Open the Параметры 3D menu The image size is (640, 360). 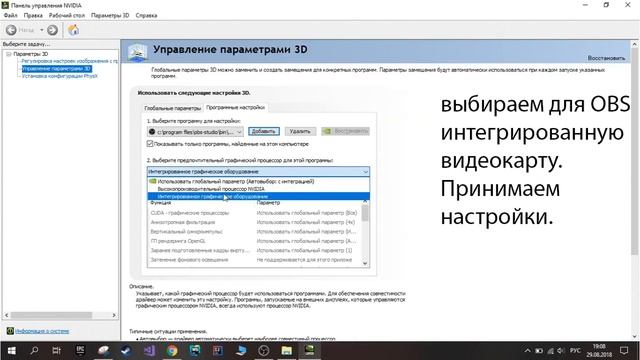coord(110,15)
